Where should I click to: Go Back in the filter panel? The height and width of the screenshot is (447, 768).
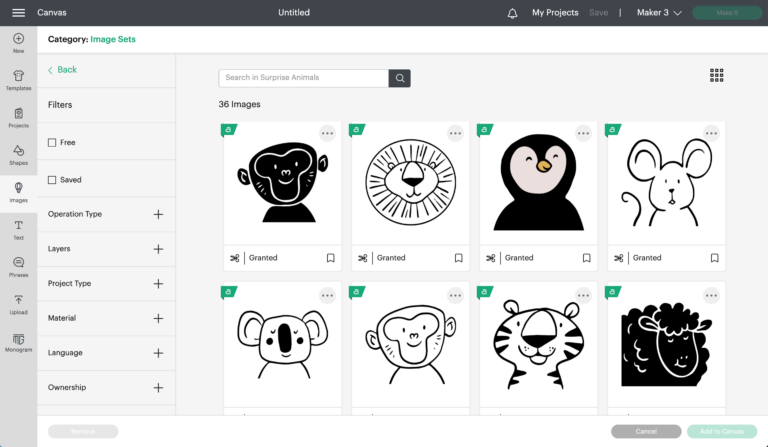(62, 70)
